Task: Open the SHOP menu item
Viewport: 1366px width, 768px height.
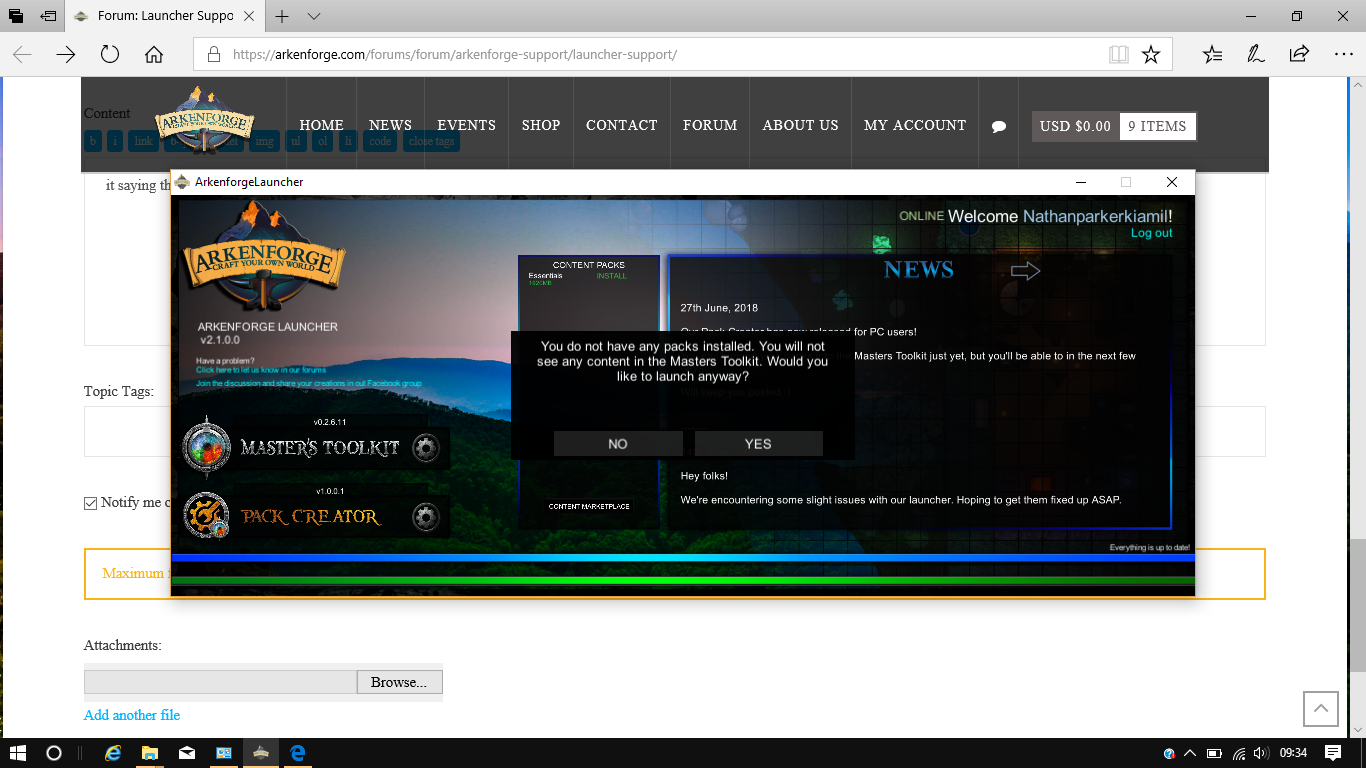Action: (540, 125)
